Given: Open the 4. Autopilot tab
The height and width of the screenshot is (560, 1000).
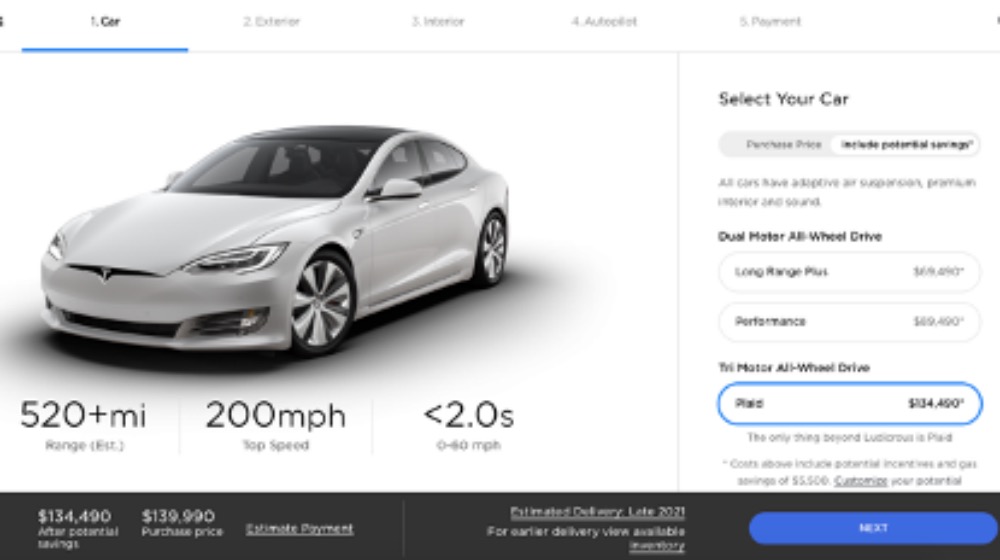Looking at the screenshot, I should 603,22.
